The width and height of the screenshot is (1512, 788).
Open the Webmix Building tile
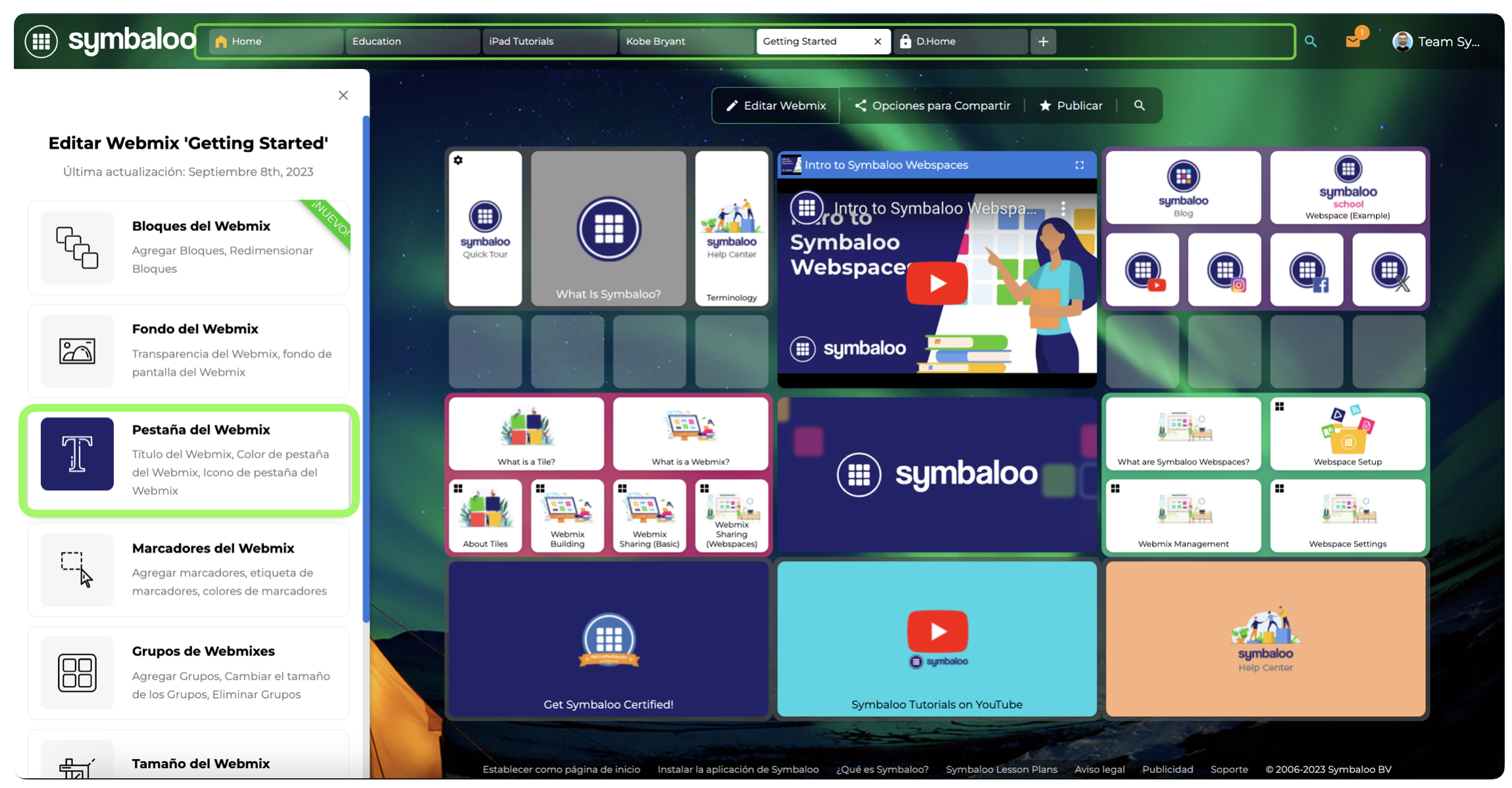pos(567,516)
